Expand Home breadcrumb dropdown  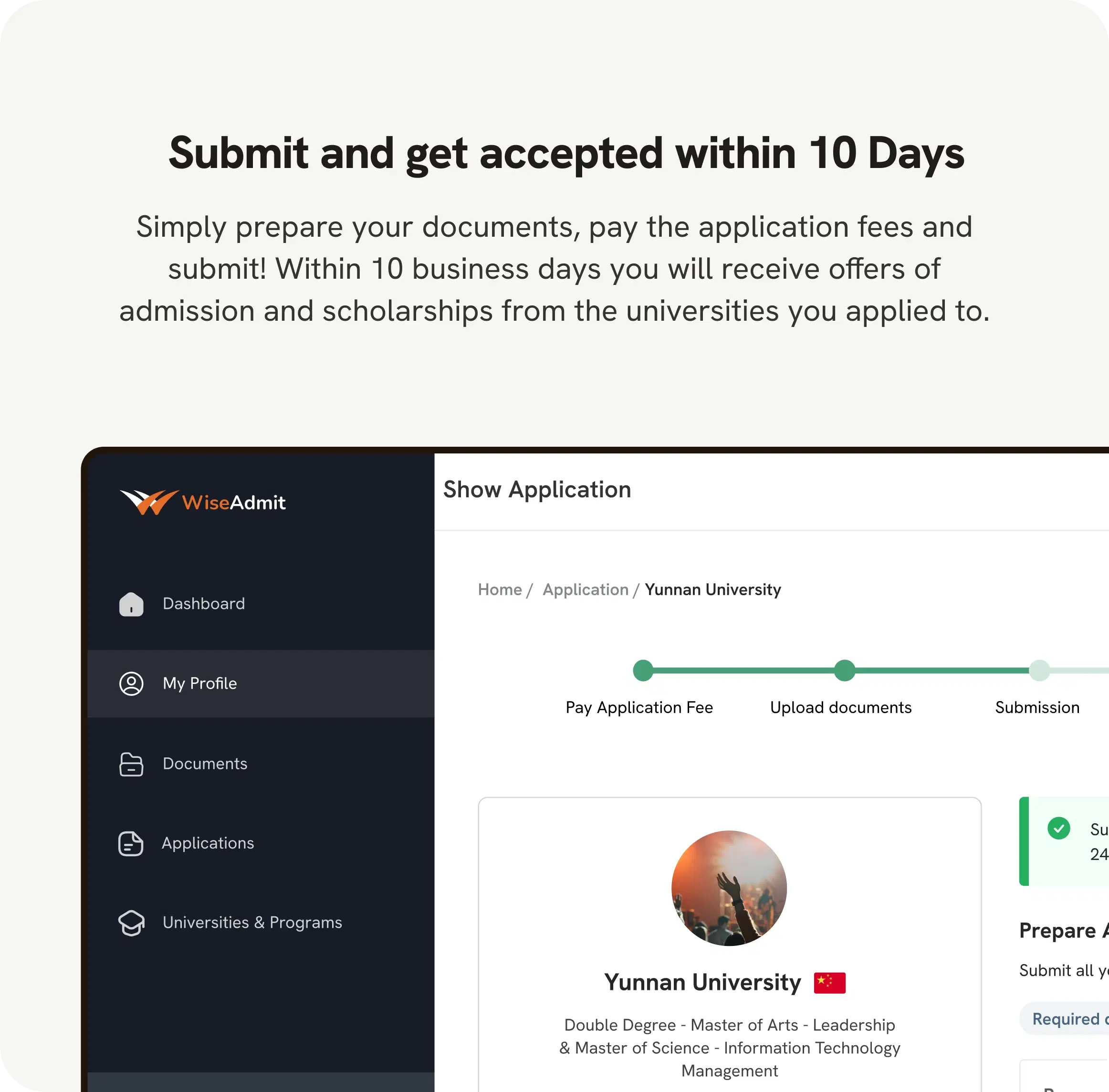pos(500,590)
